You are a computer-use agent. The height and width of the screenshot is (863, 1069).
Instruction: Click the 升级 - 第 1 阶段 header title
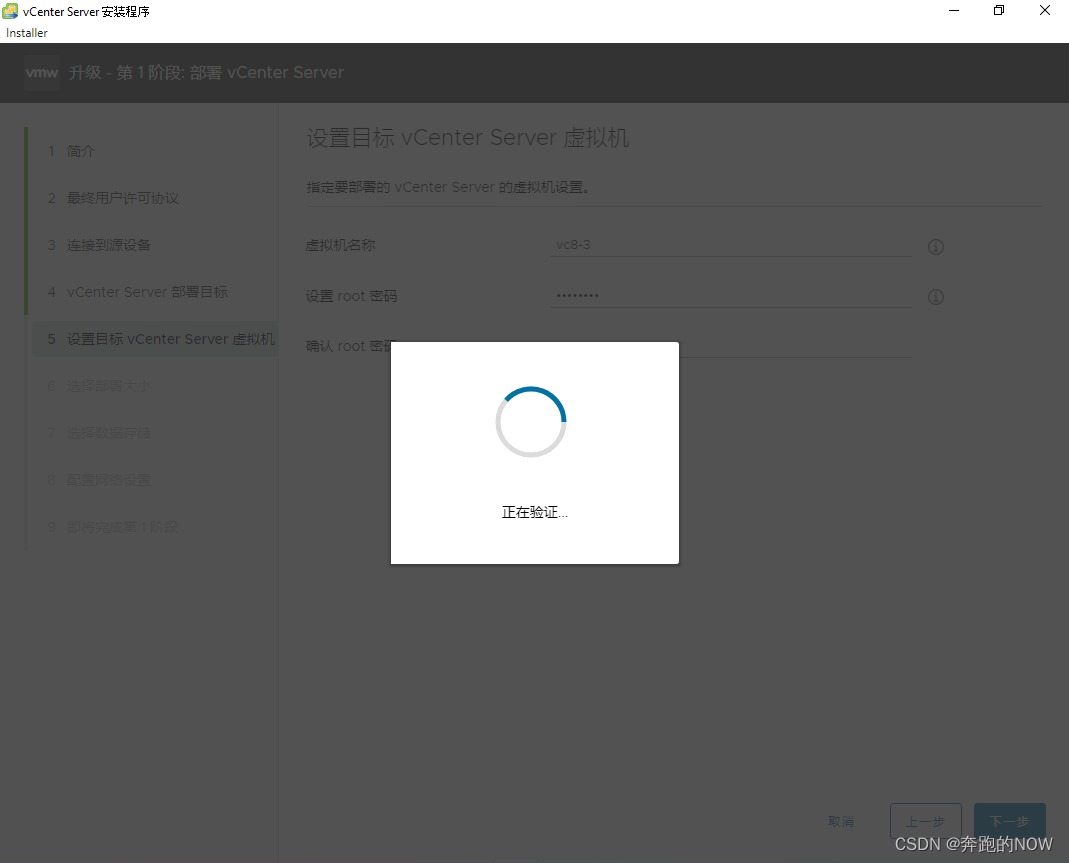pyautogui.click(x=206, y=72)
